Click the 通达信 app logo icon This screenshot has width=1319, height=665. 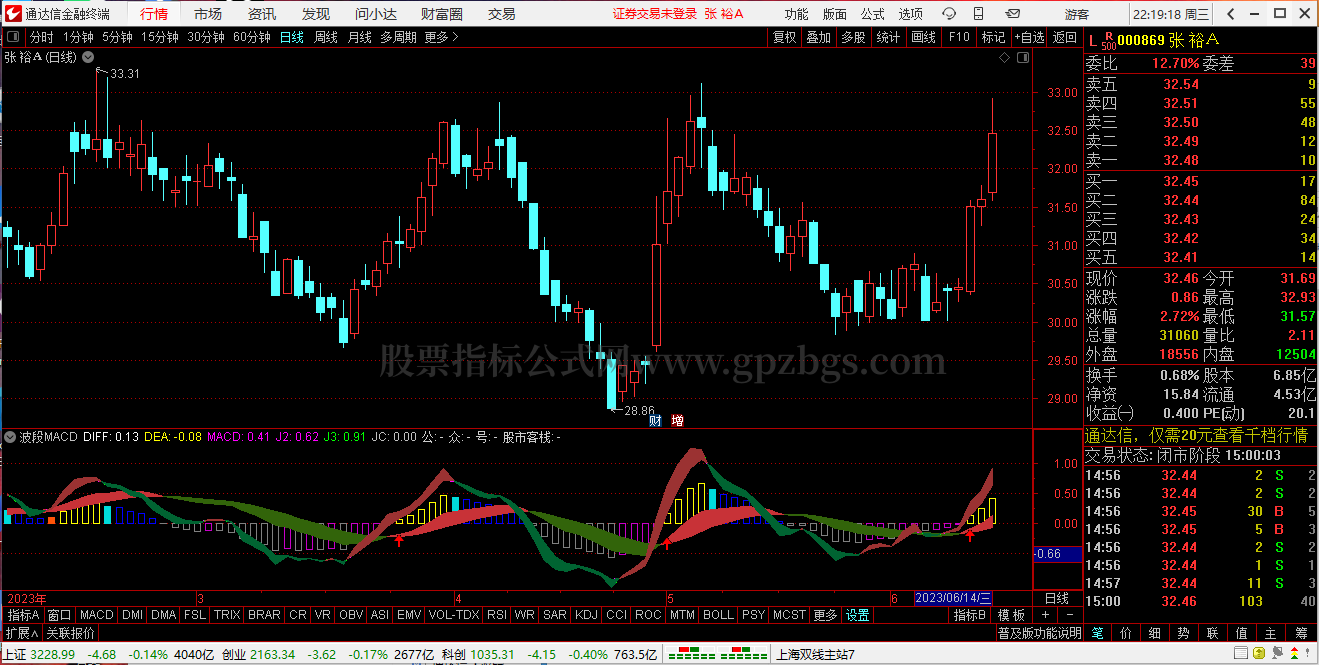point(12,14)
